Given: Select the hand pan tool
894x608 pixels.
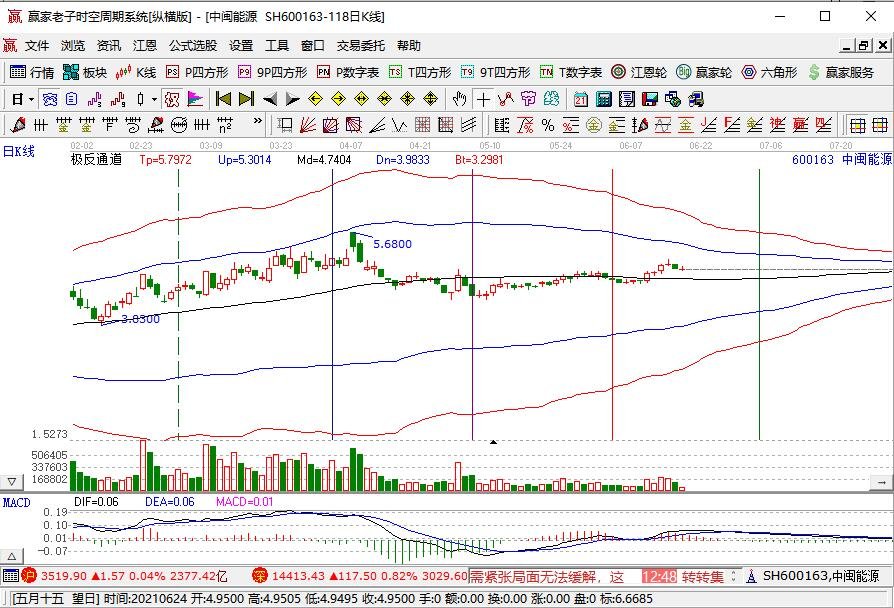Looking at the screenshot, I should (459, 99).
